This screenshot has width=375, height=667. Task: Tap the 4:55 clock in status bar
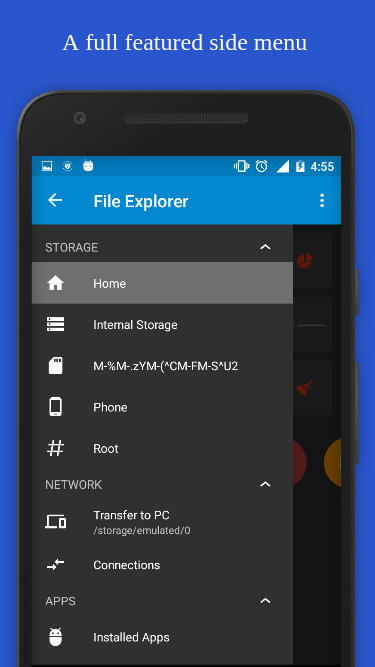322,166
